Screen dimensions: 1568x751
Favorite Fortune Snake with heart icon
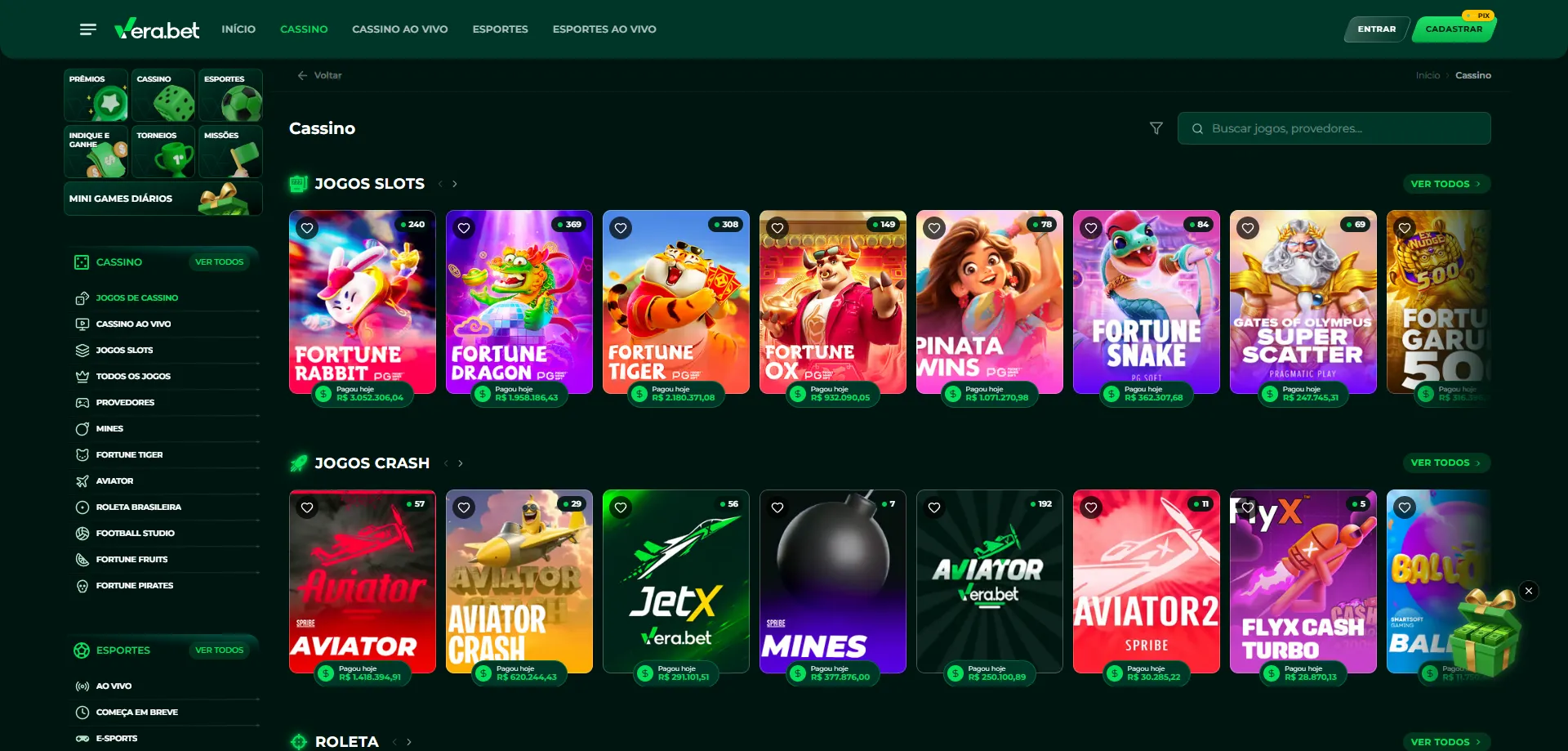[x=1091, y=229]
